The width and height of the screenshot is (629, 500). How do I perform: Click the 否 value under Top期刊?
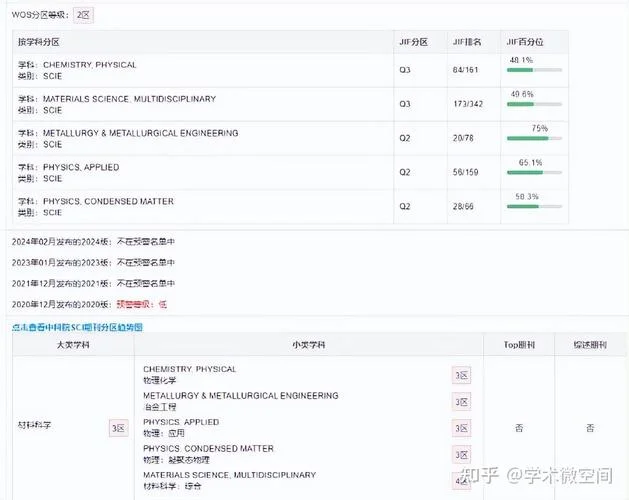(x=519, y=428)
